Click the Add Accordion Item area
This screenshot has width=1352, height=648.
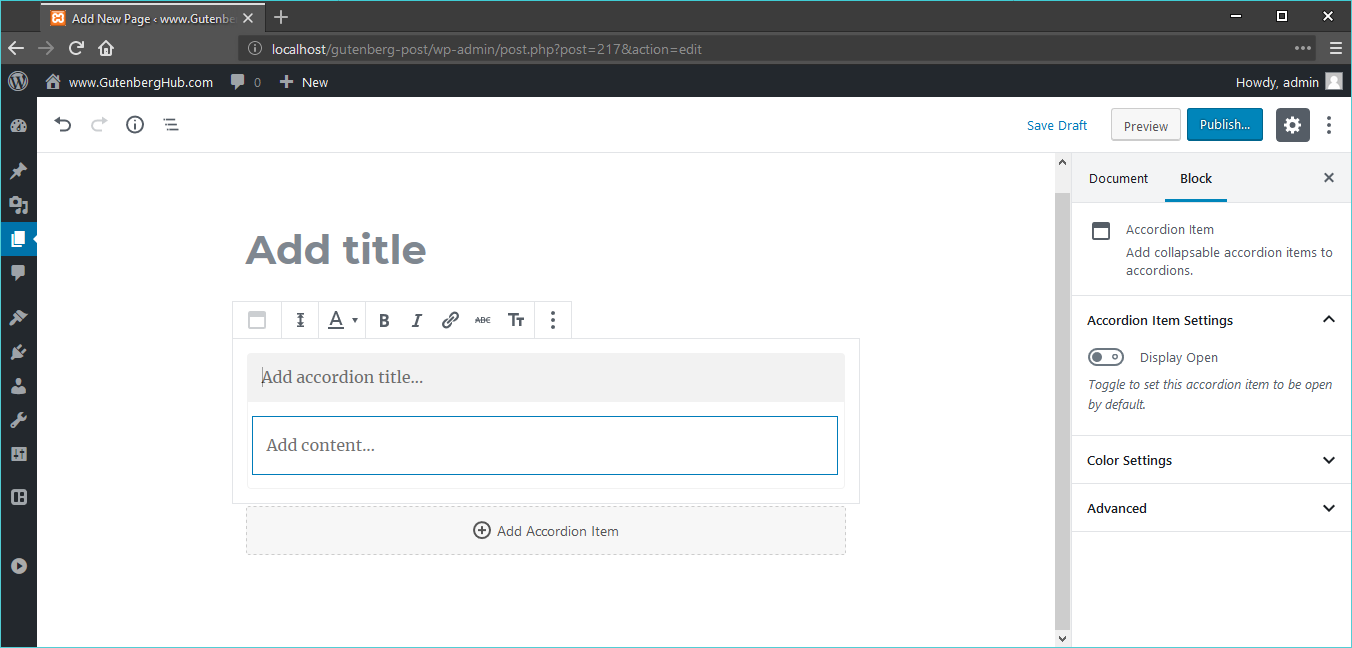546,530
